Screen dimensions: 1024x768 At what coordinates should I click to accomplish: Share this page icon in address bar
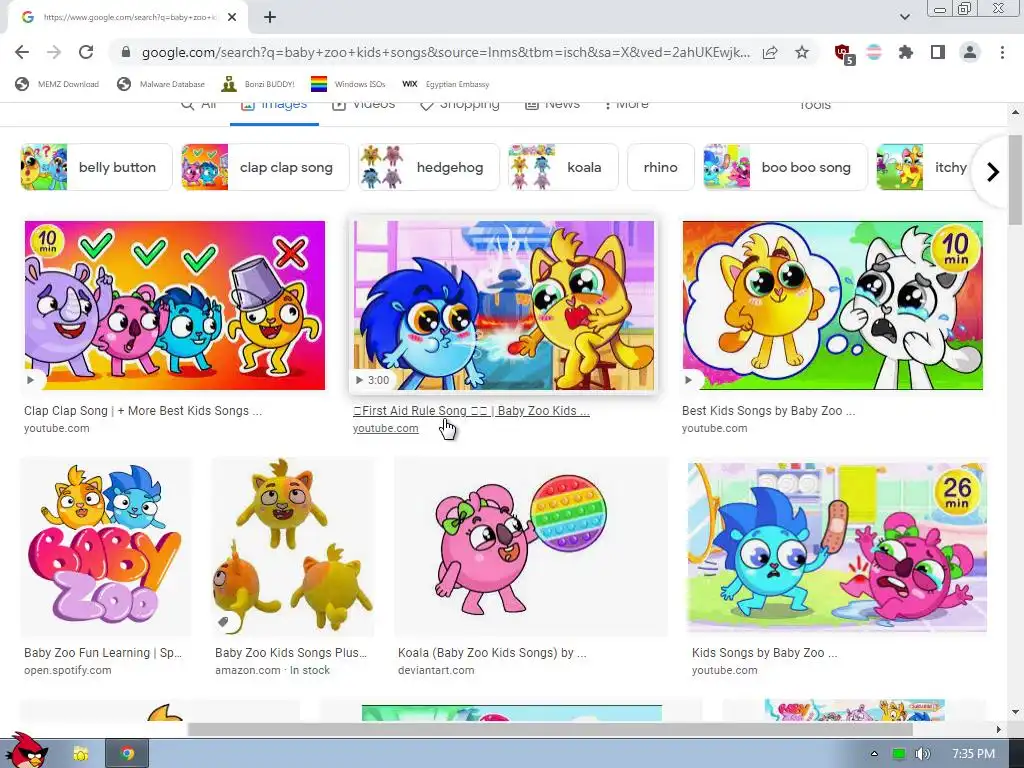(x=770, y=52)
